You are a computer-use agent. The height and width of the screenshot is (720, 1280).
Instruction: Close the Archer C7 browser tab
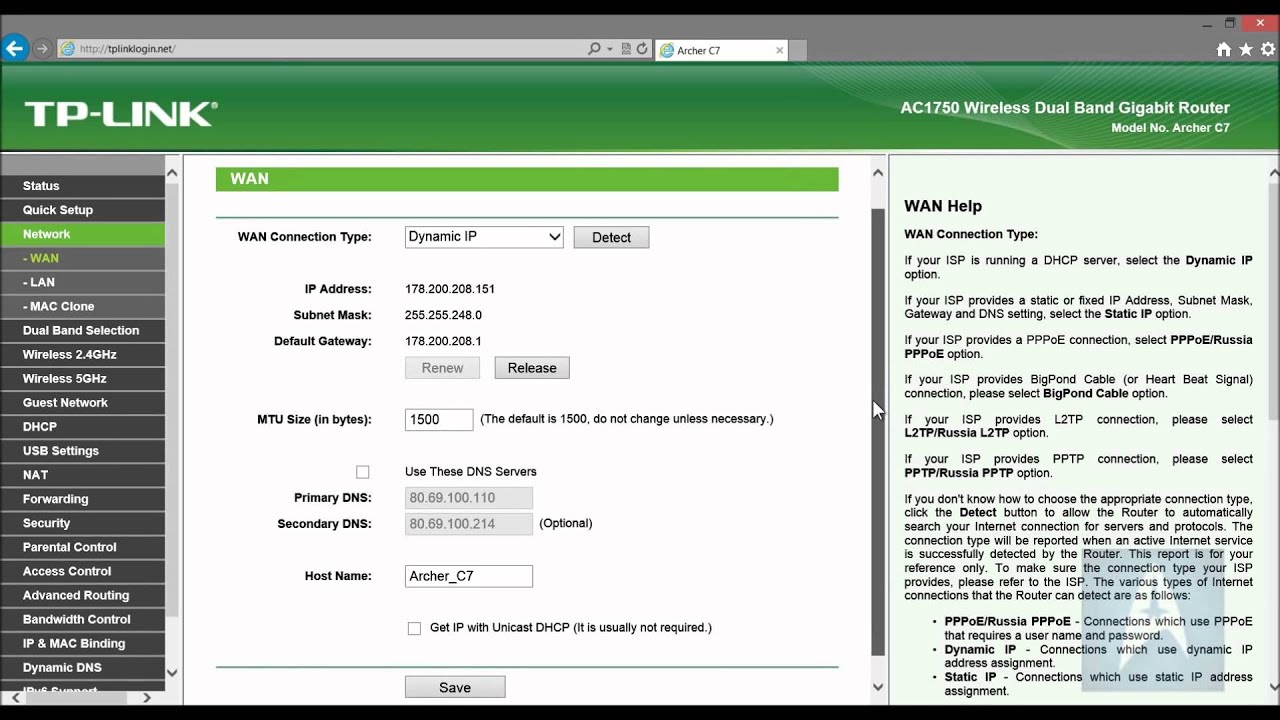click(780, 50)
